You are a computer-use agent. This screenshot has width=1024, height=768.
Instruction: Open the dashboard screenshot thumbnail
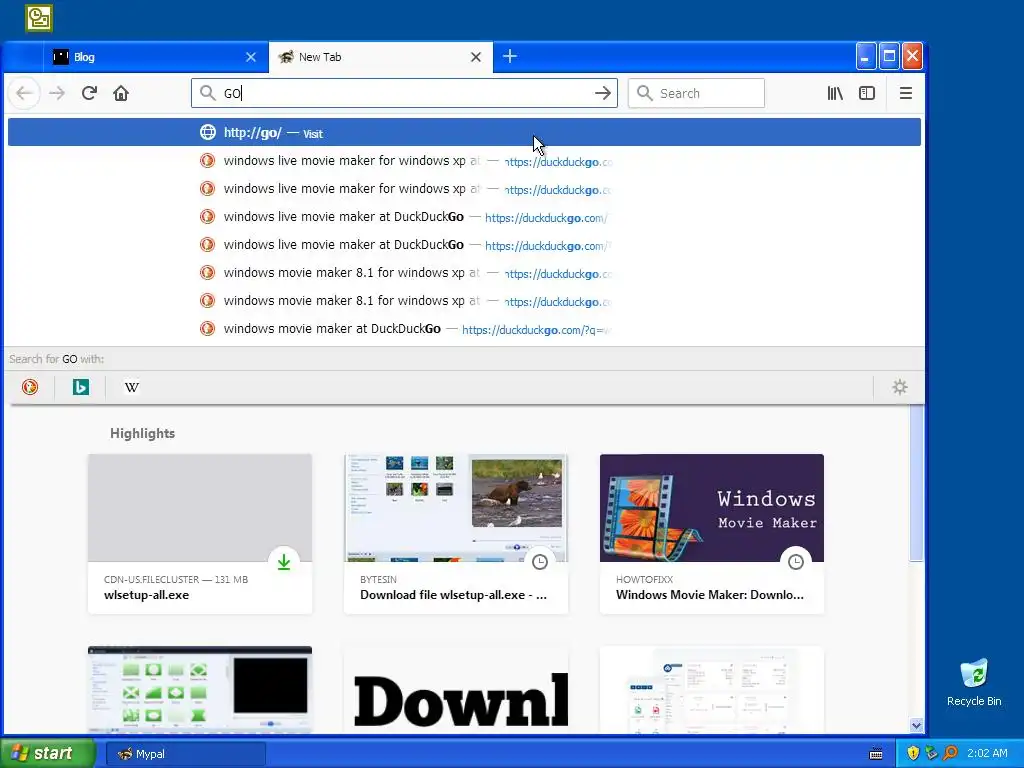(x=712, y=690)
